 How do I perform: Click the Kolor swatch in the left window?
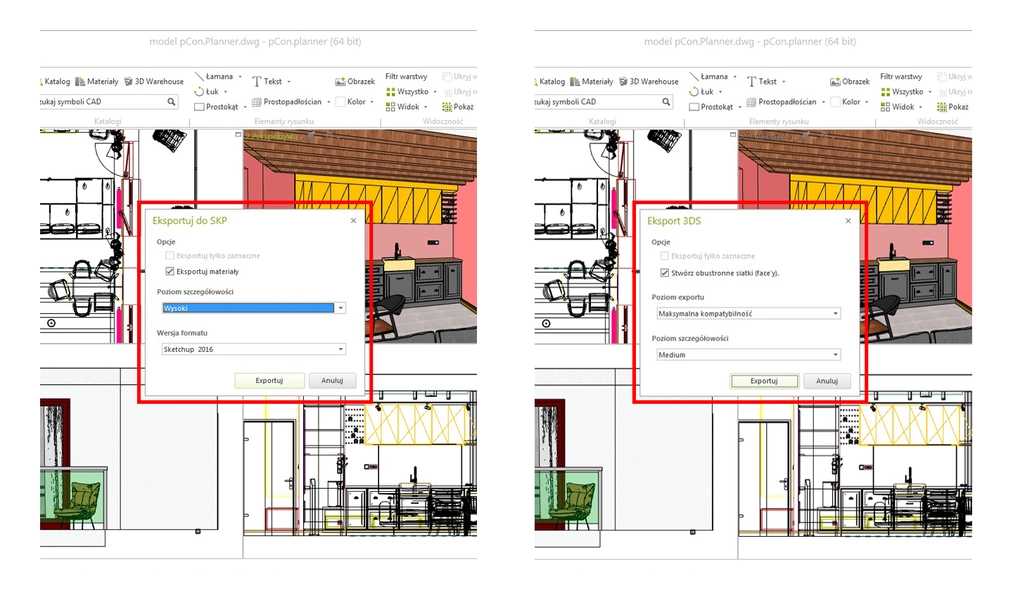[341, 102]
